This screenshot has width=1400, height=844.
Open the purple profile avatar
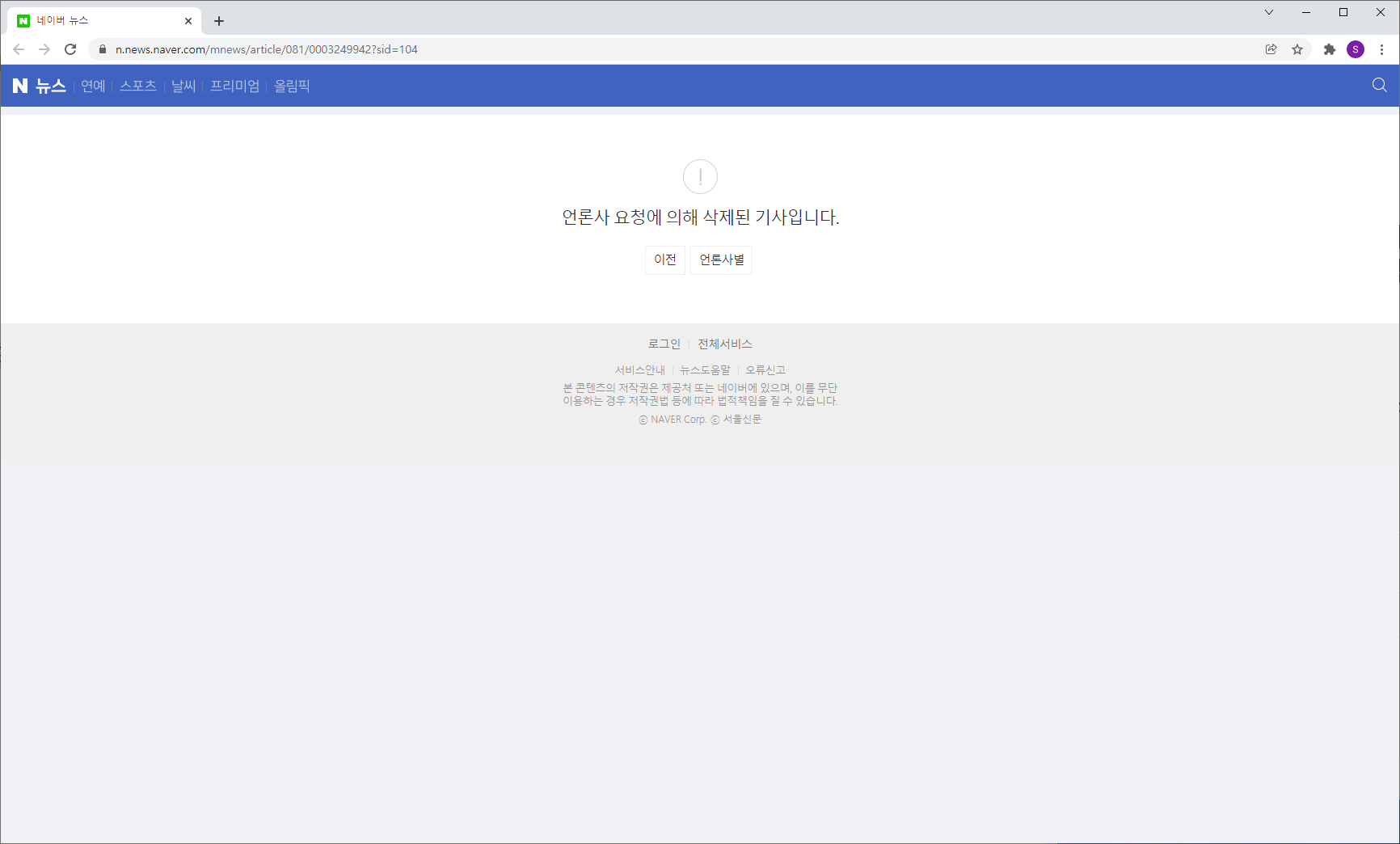coord(1356,49)
